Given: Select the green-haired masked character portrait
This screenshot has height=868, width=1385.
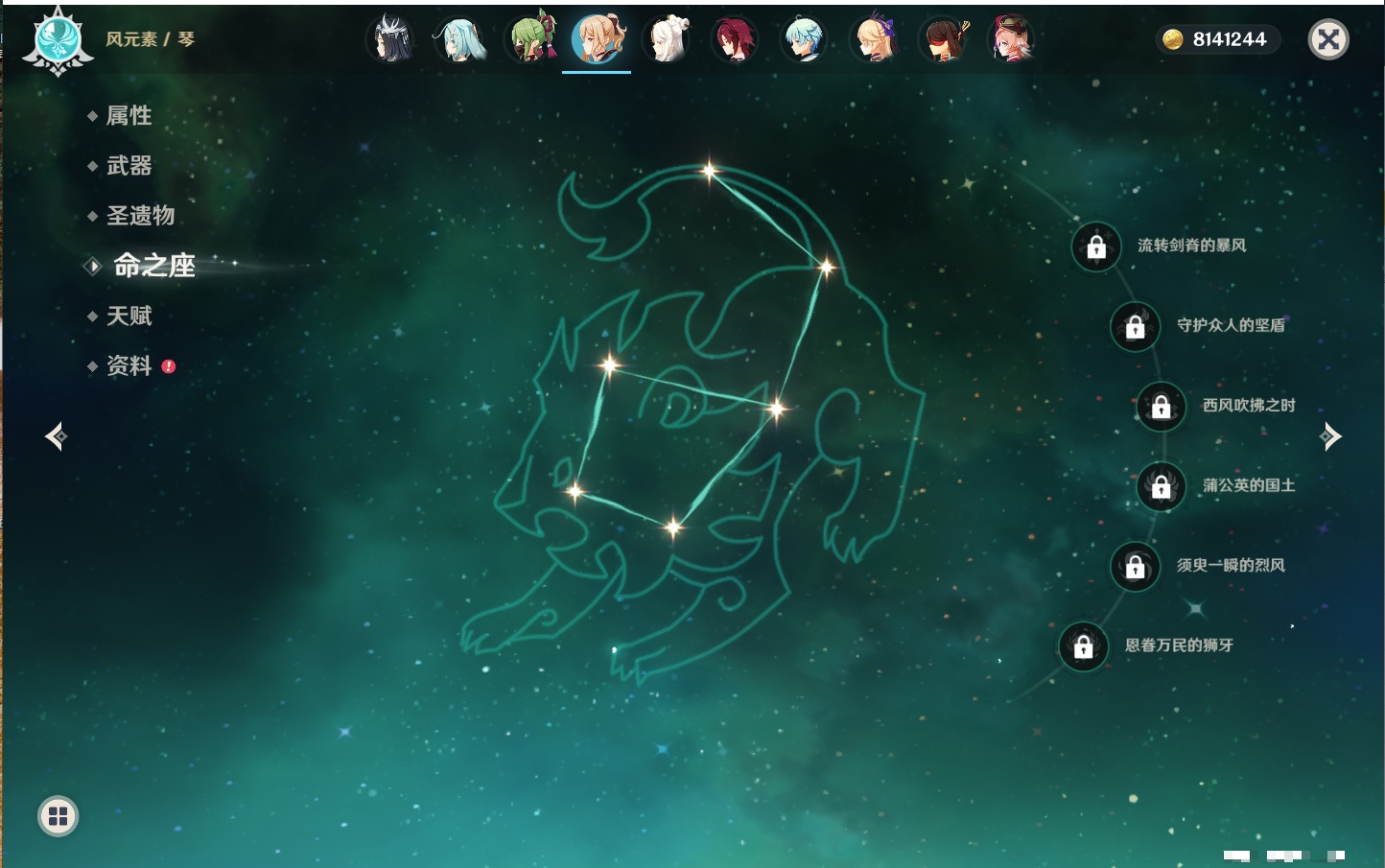Looking at the screenshot, I should pyautogui.click(x=529, y=39).
